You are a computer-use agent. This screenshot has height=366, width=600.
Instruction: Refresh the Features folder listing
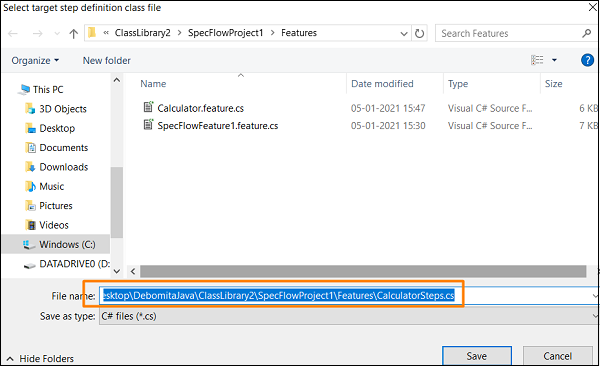[x=419, y=34]
